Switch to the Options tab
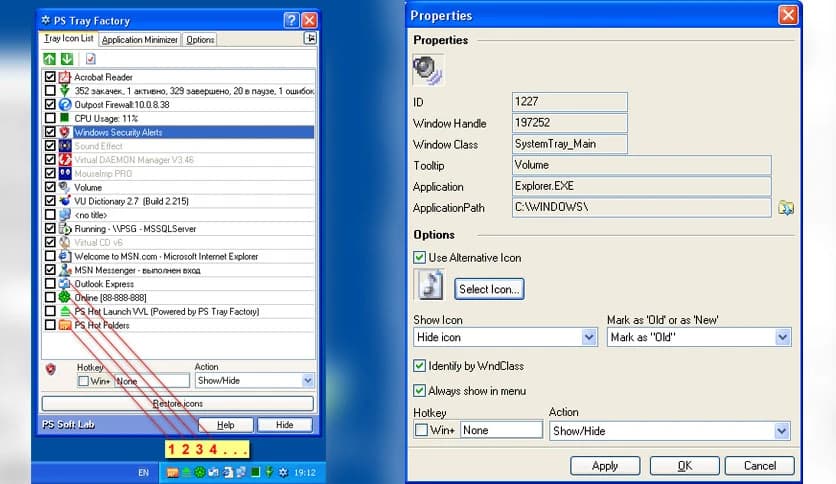The width and height of the screenshot is (836, 484). tap(200, 39)
